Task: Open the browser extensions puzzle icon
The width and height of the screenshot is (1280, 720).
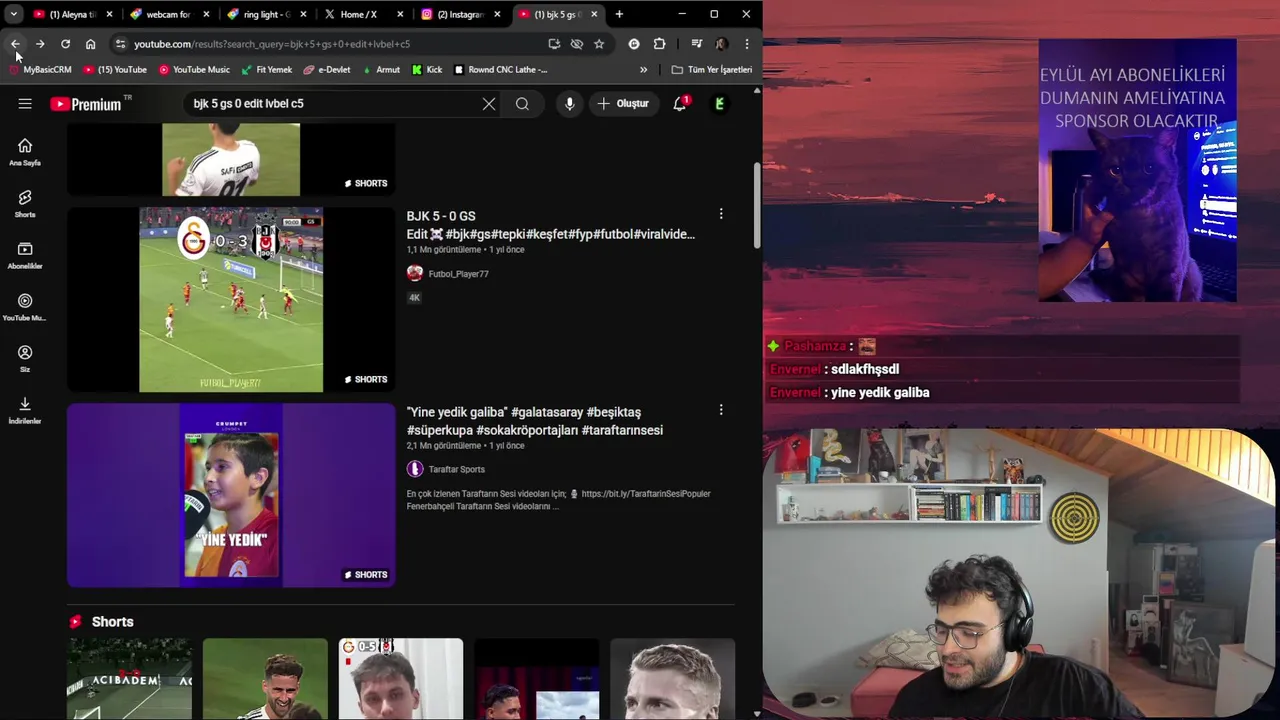Action: pyautogui.click(x=659, y=44)
